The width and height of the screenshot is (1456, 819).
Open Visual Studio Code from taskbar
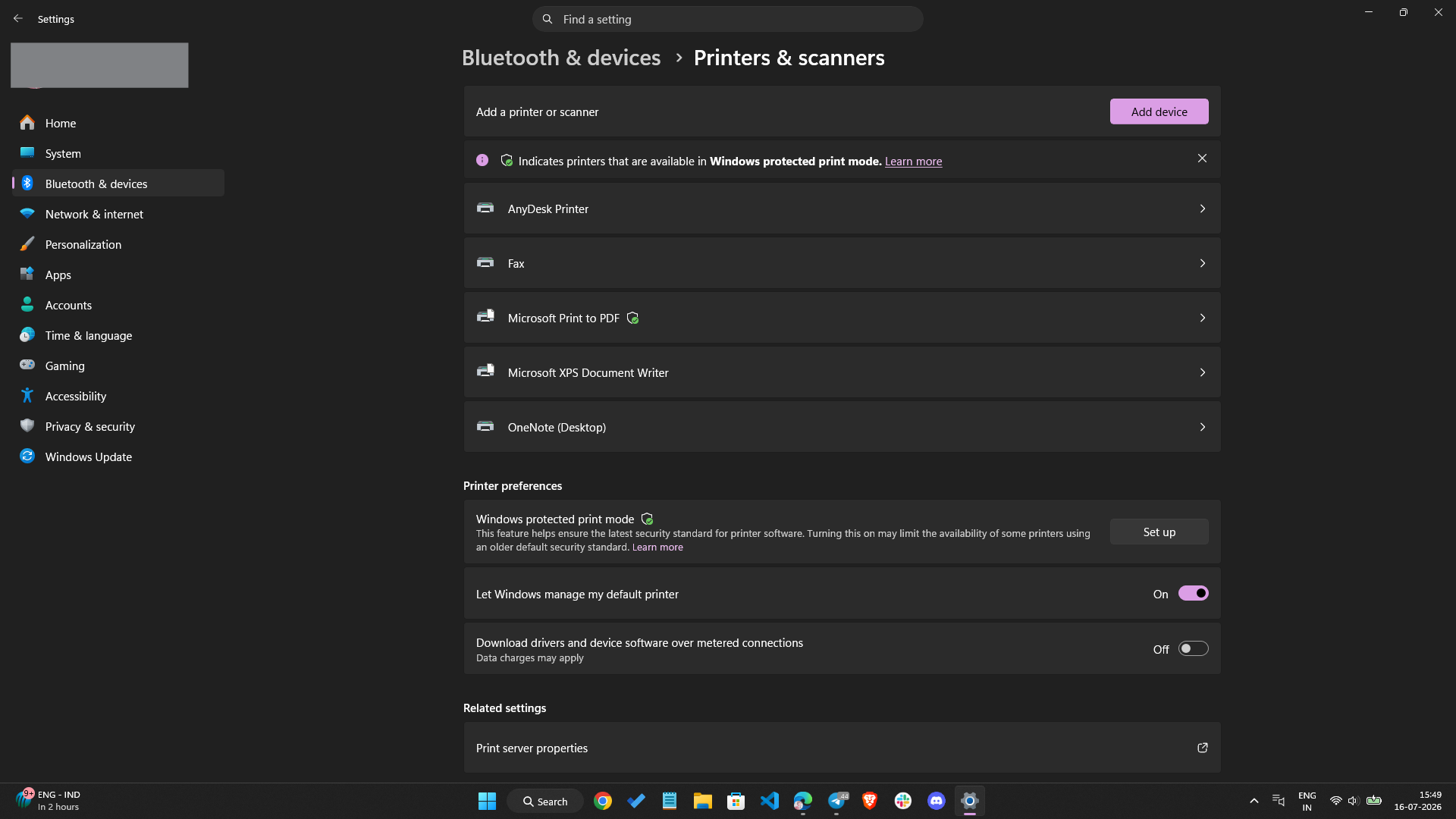click(770, 801)
